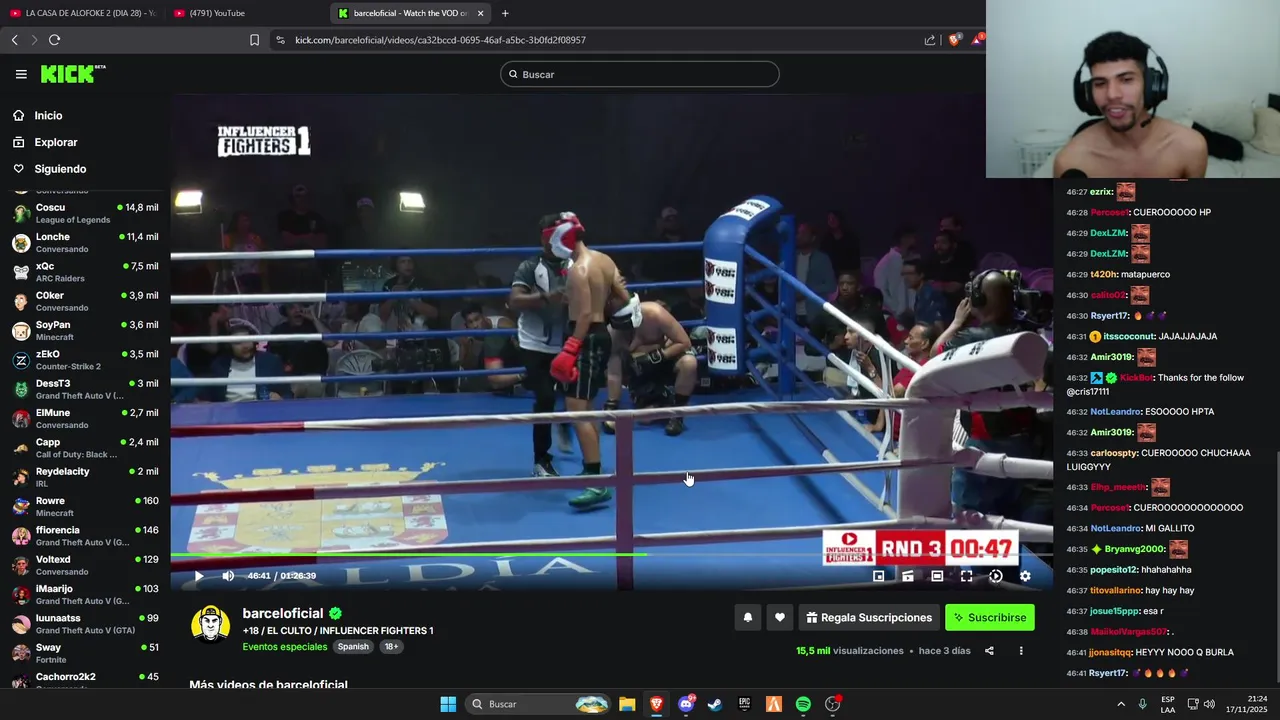Screen dimensions: 1280x720
Task: Enable mini player mode
Action: pos(879,576)
